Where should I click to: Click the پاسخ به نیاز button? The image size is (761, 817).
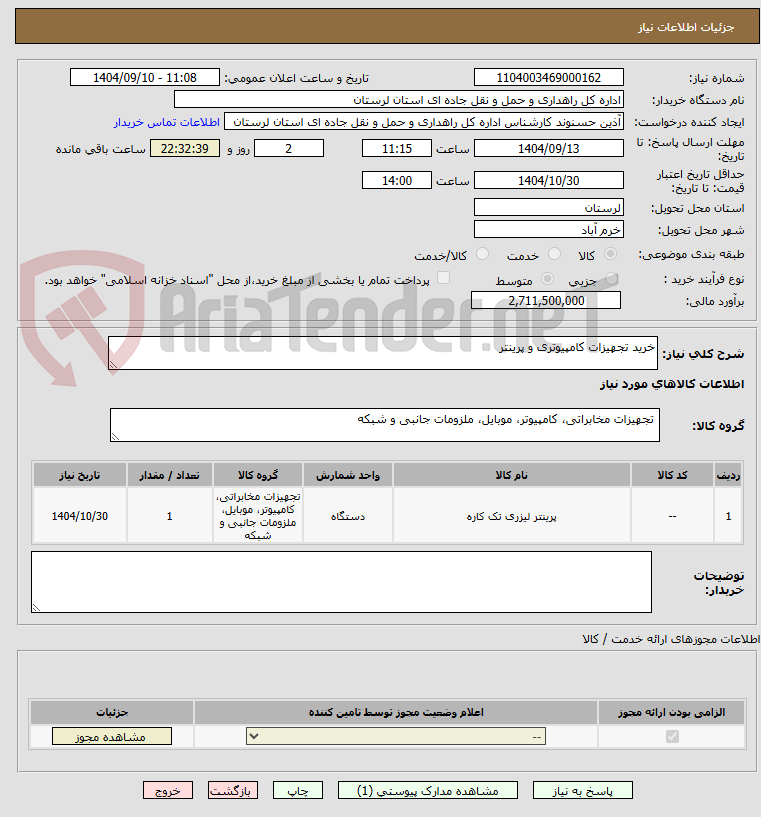point(582,790)
